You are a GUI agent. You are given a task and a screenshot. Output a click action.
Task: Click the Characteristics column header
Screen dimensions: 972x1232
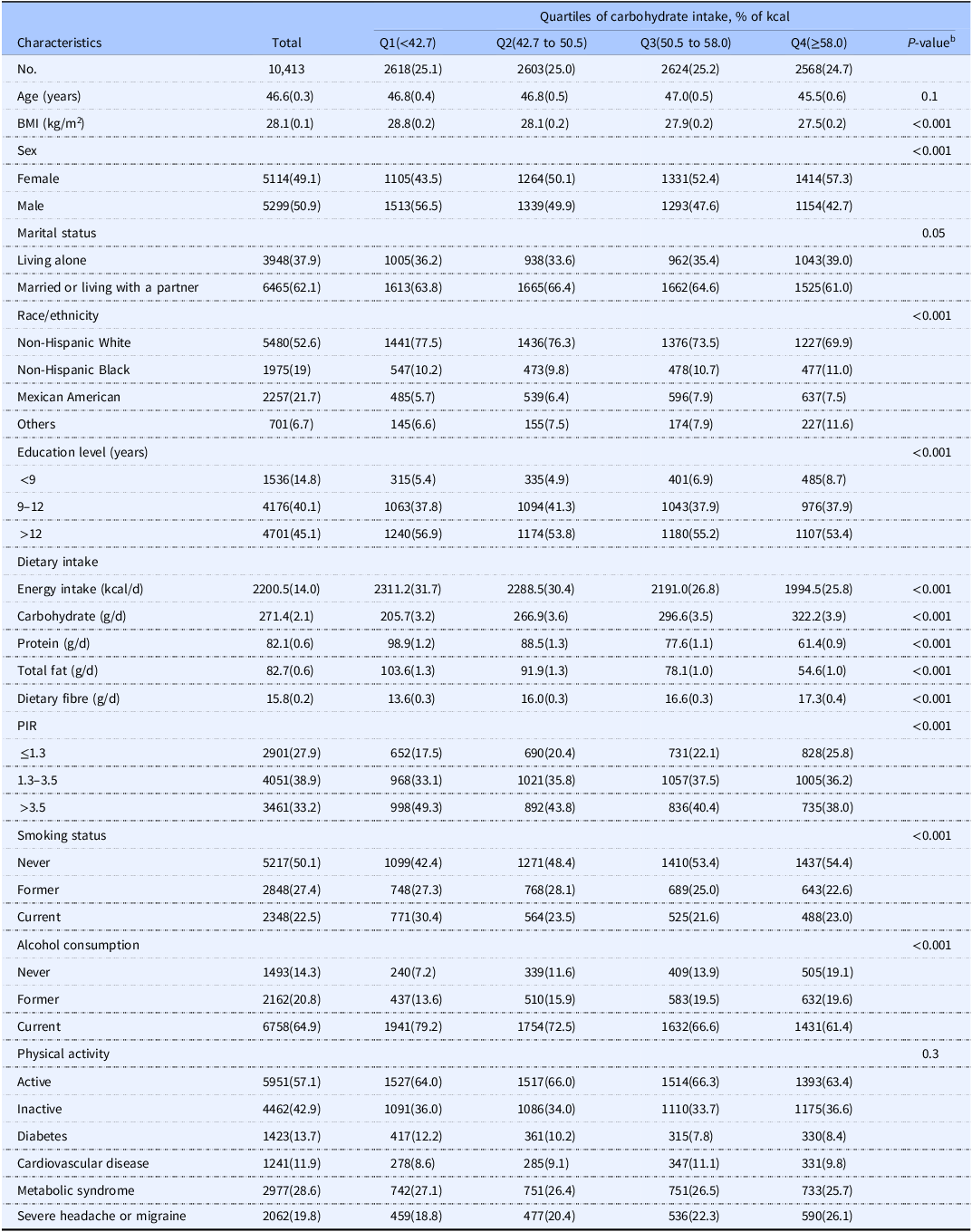click(59, 43)
